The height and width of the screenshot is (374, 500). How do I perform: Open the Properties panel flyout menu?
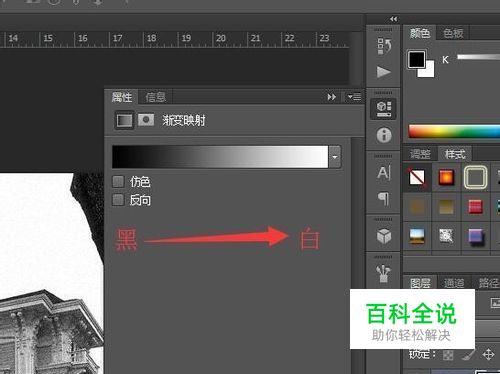[354, 97]
